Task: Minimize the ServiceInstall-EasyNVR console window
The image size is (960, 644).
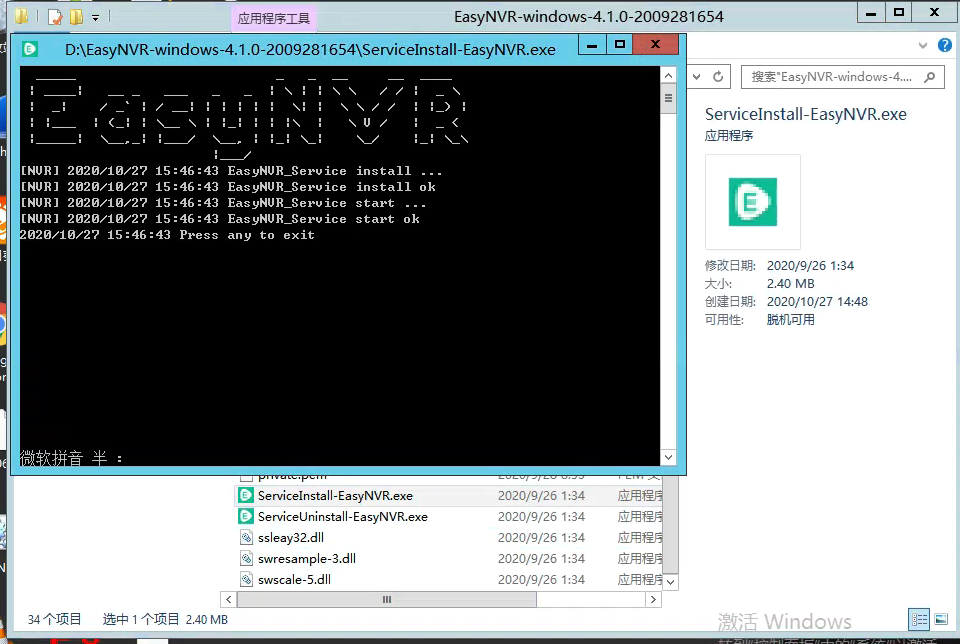Action: pos(592,45)
